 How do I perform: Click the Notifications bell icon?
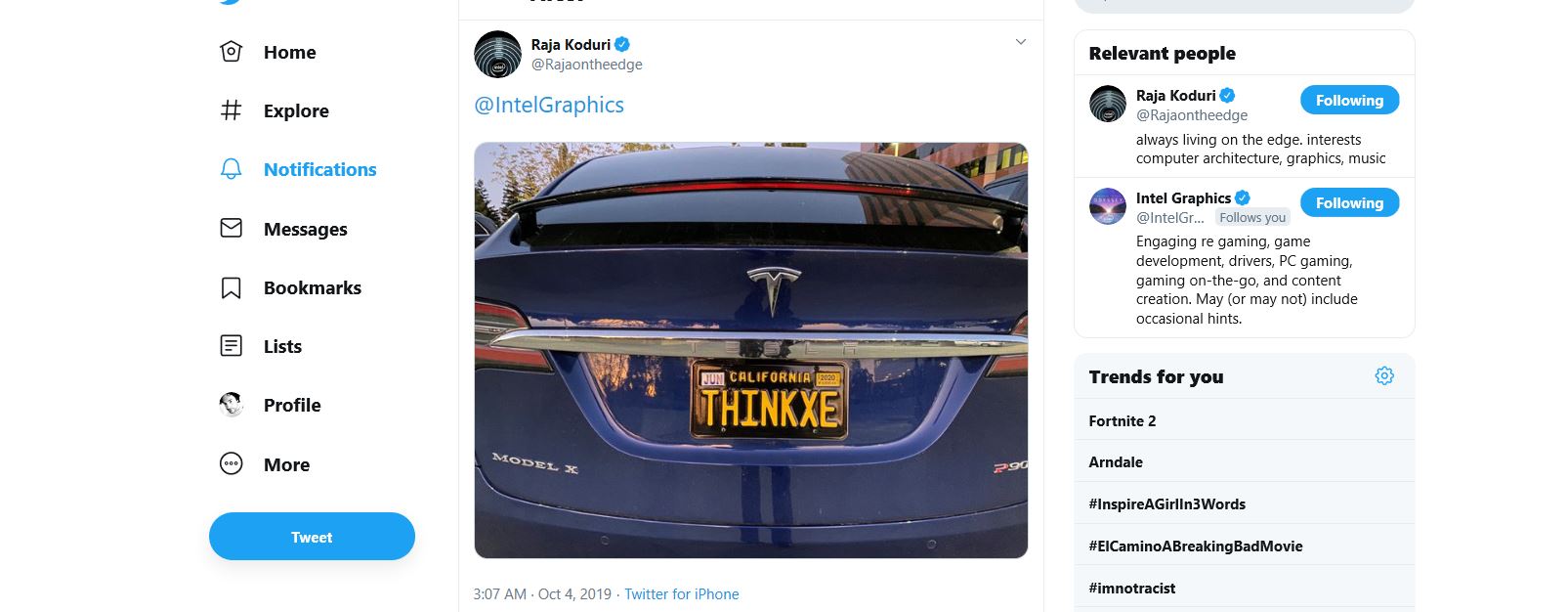click(231, 169)
